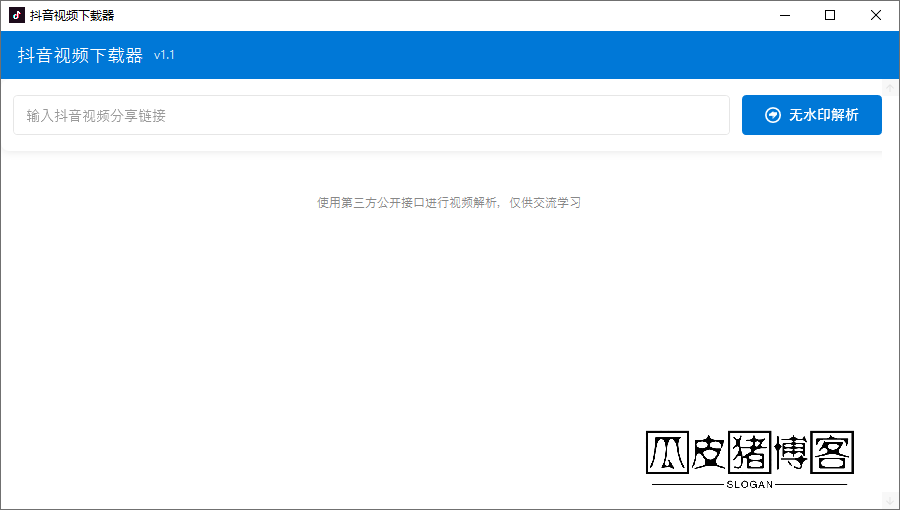Click the Douyin app icon in title bar
This screenshot has height=510, width=900.
[17, 15]
